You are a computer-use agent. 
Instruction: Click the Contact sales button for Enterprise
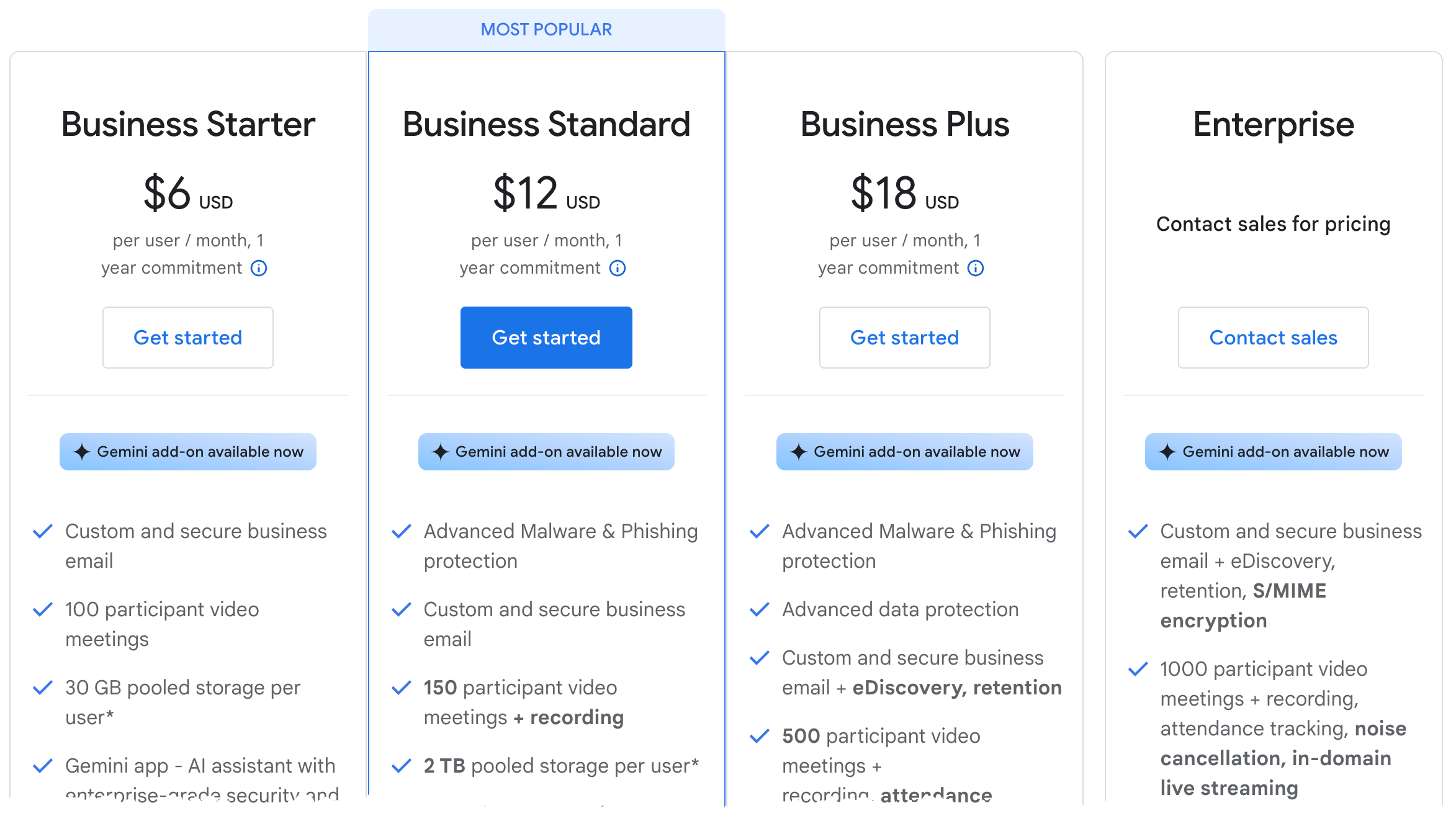[1273, 338]
